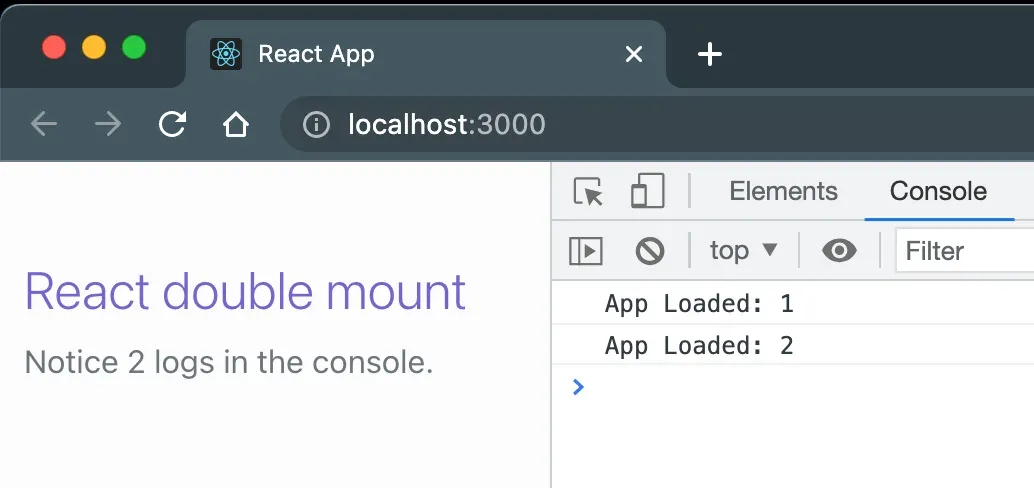Go to the browser home page
Viewport: 1034px width, 488px height.
pyautogui.click(x=235, y=124)
